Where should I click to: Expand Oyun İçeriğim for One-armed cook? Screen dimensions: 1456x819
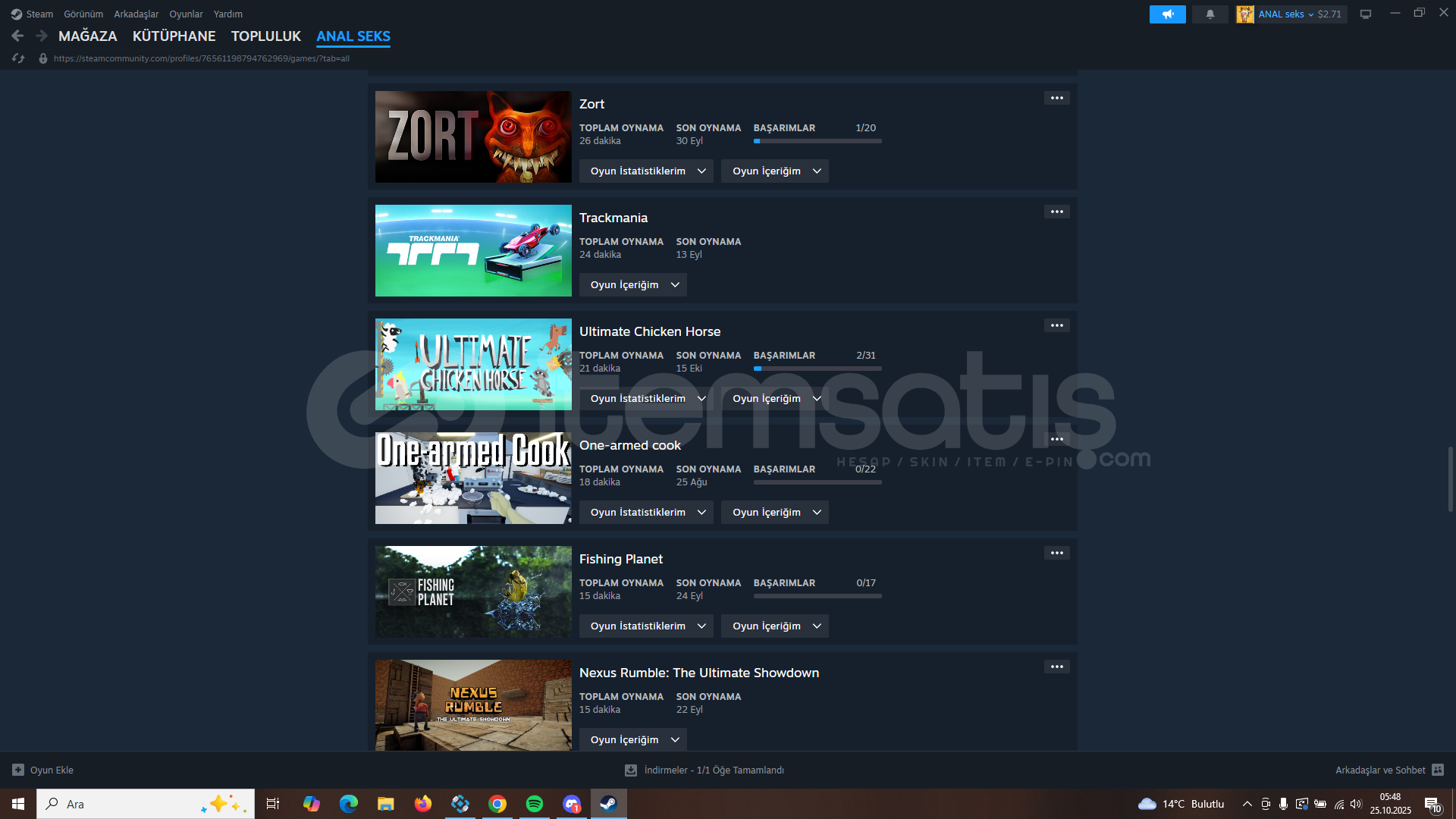click(x=774, y=513)
